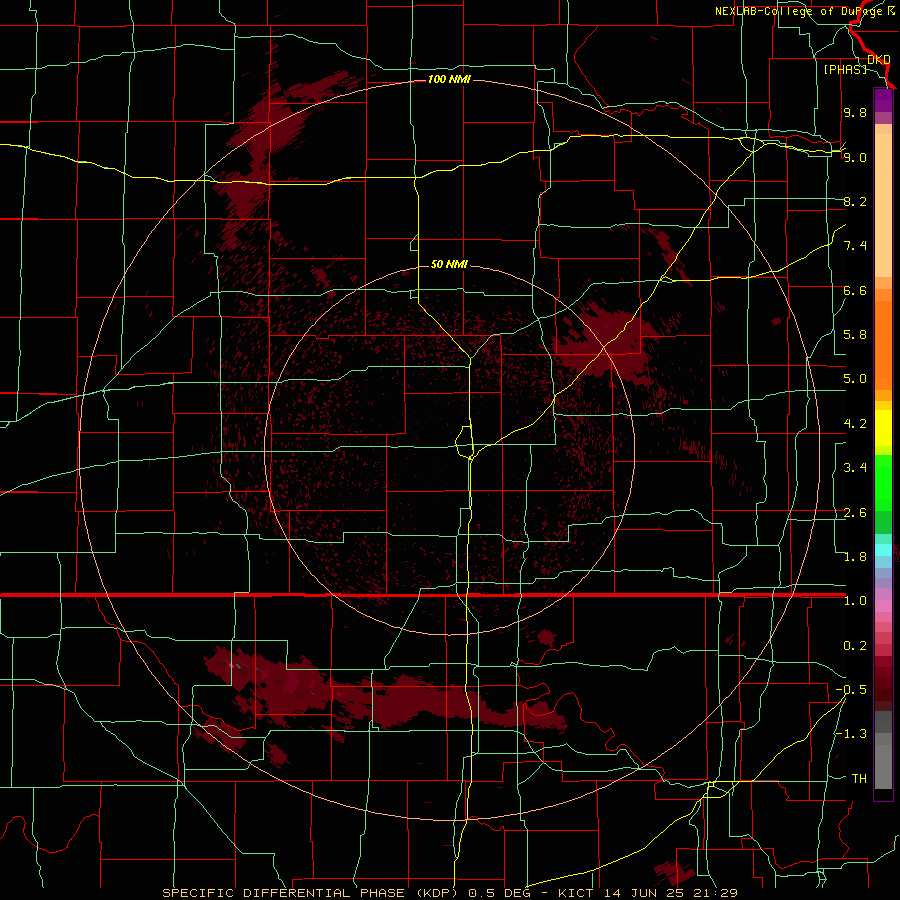The height and width of the screenshot is (900, 900).
Task: Click the "9.0" value on the color scale
Action: pyautogui.click(x=855, y=157)
